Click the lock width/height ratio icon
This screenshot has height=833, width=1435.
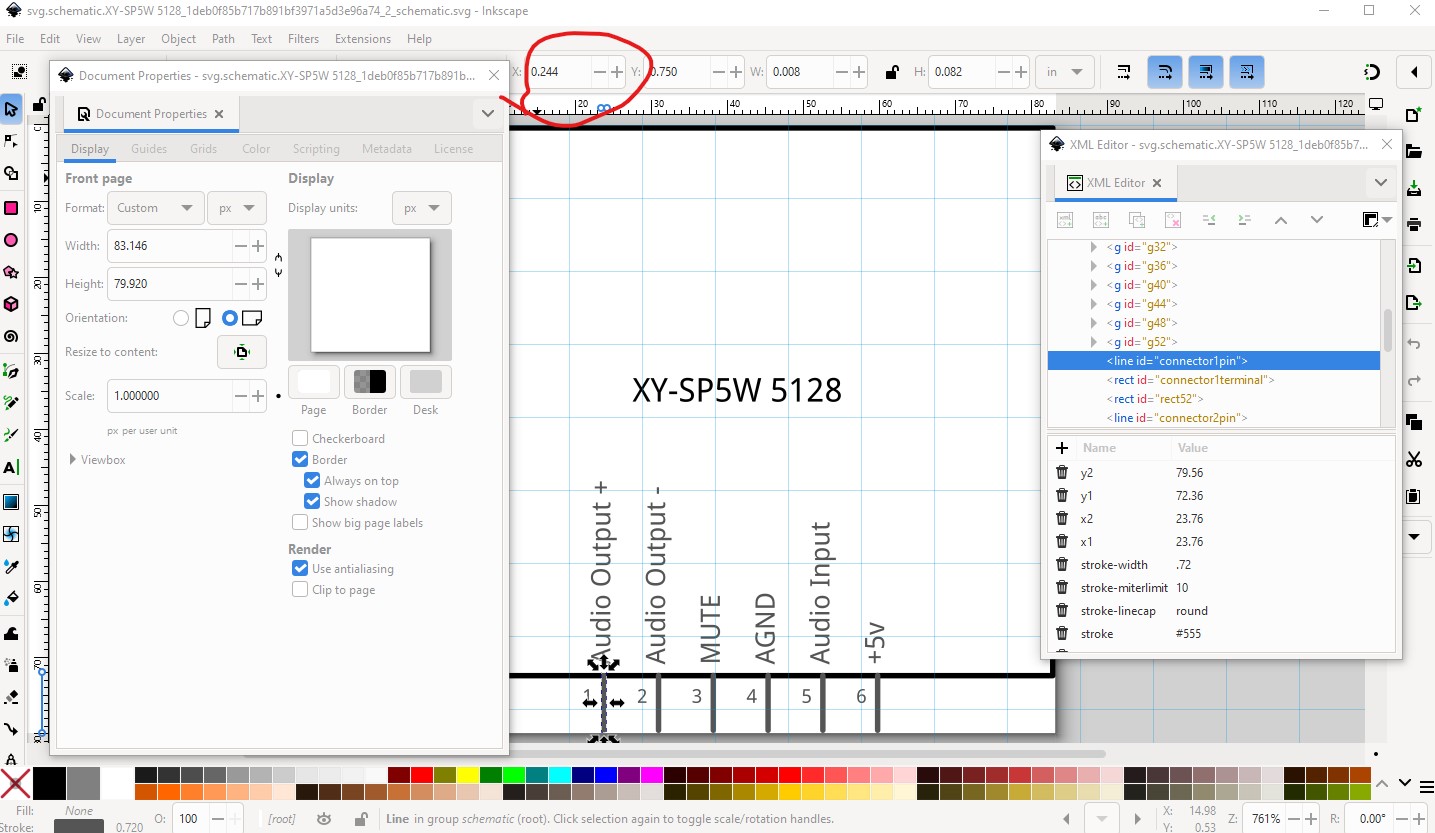click(891, 72)
